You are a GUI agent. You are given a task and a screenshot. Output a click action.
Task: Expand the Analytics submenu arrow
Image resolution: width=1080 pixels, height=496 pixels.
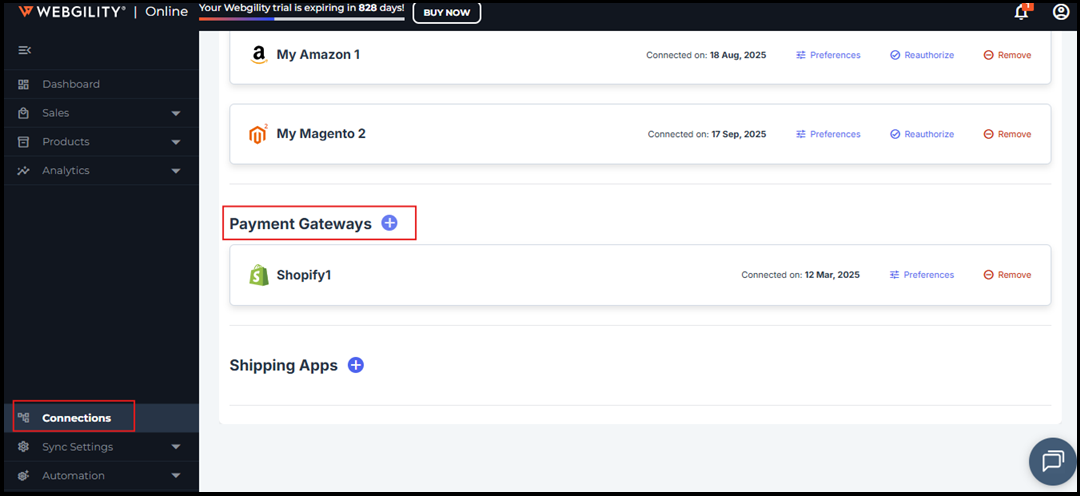176,171
